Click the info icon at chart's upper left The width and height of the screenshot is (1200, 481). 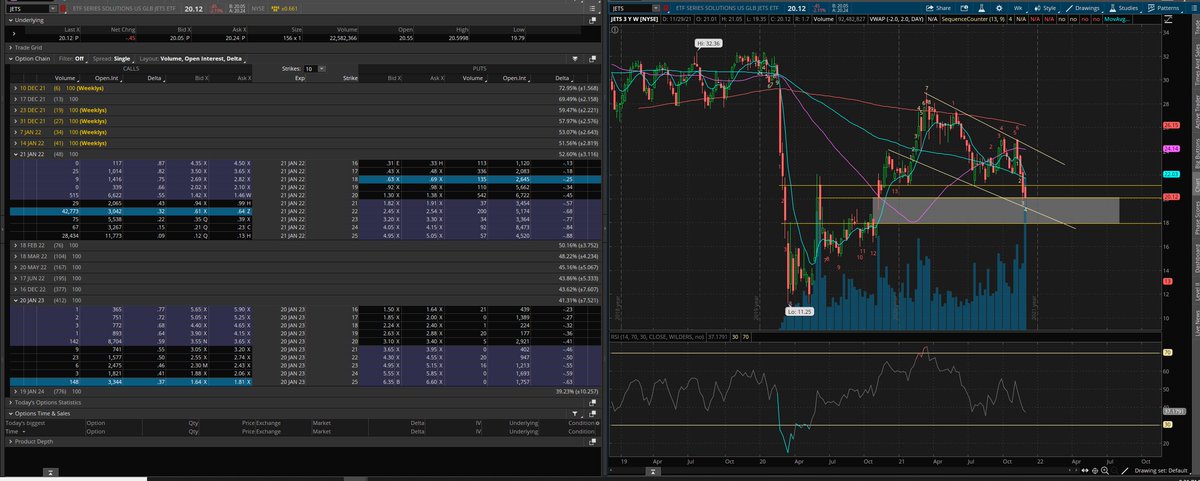tap(615, 29)
